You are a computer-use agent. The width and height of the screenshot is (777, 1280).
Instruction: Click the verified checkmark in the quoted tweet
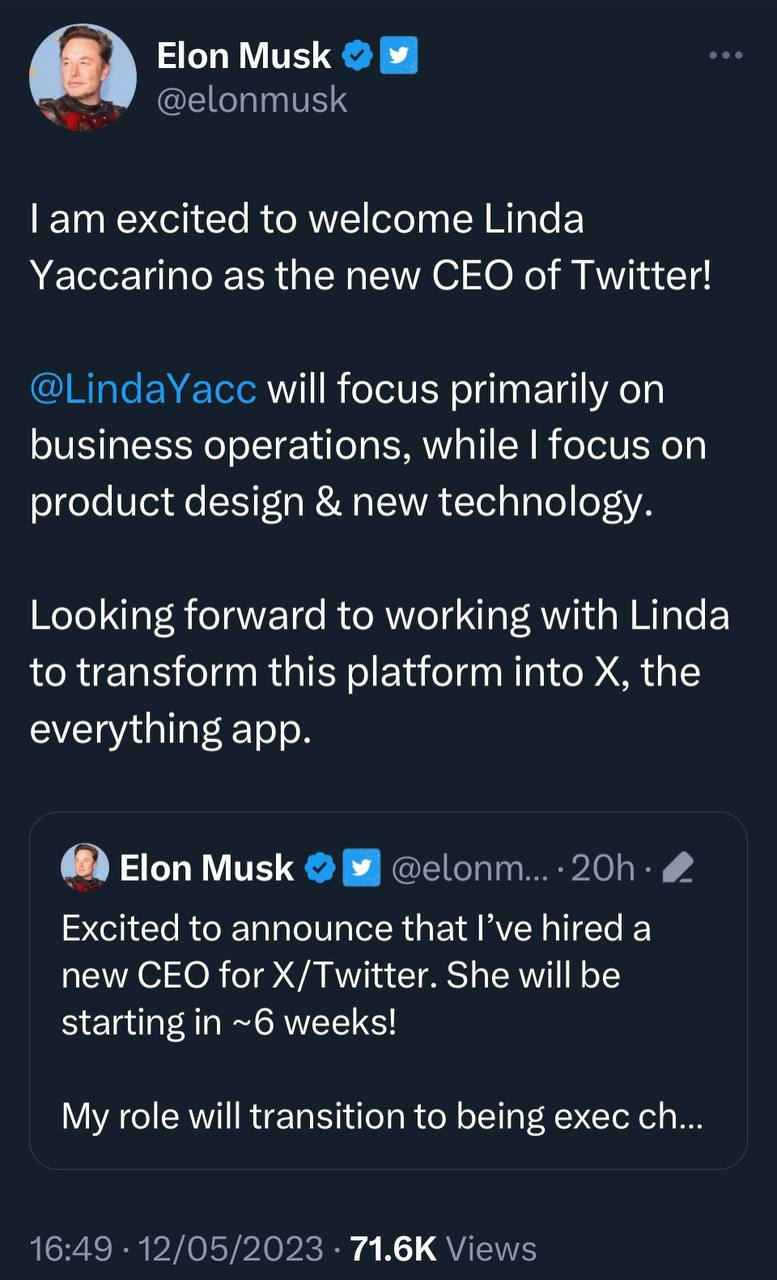(x=319, y=869)
